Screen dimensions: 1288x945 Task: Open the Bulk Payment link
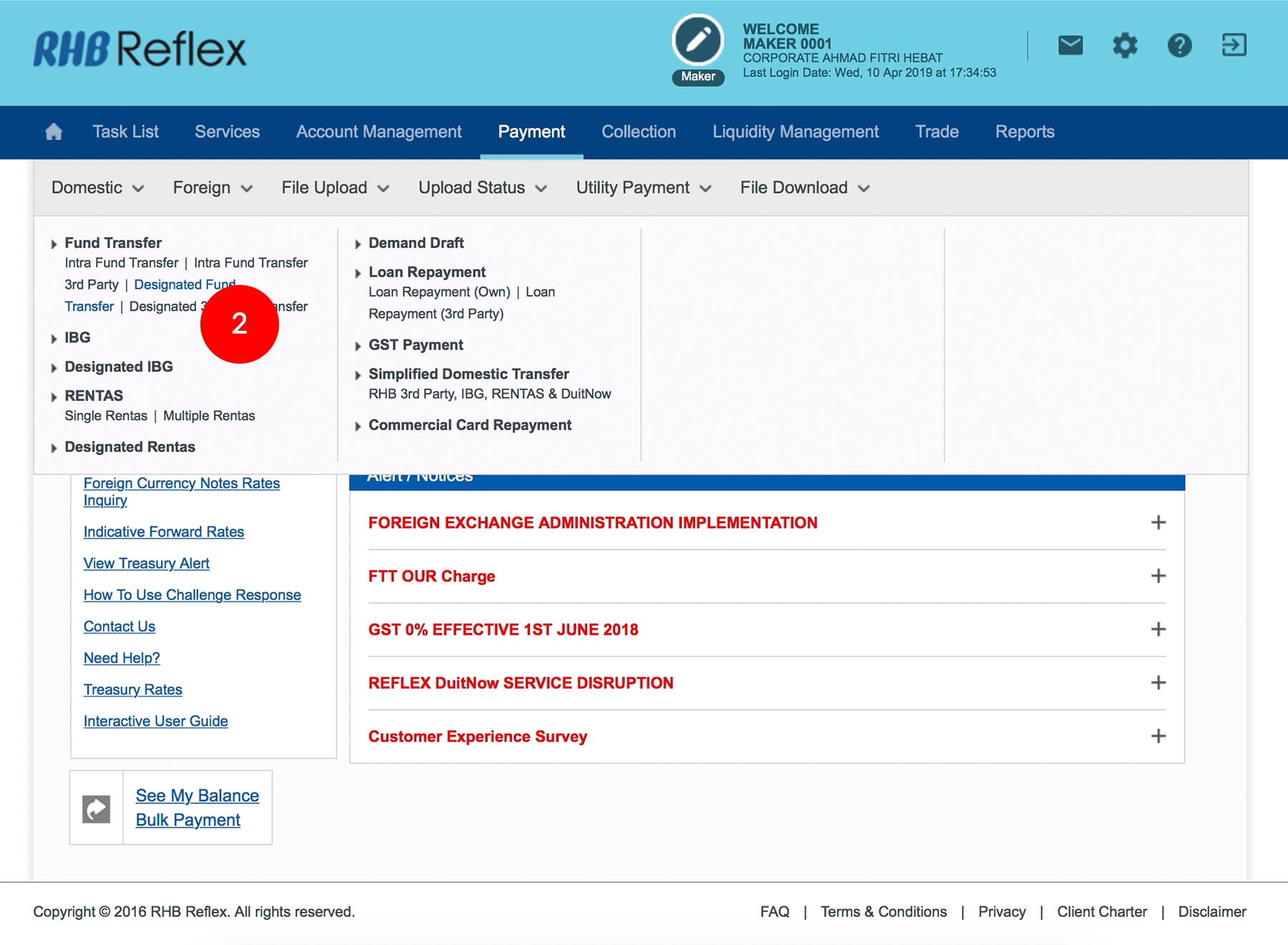click(187, 820)
